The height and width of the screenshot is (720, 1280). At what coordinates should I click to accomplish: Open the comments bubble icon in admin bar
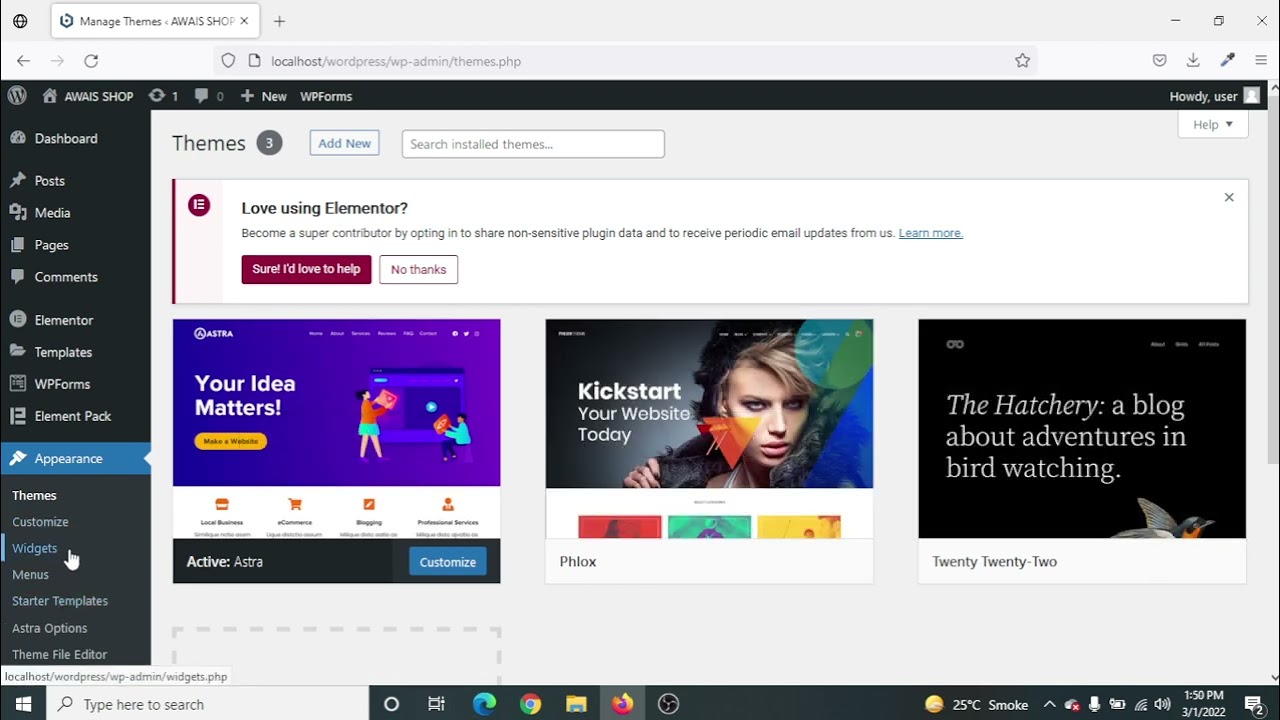[202, 96]
